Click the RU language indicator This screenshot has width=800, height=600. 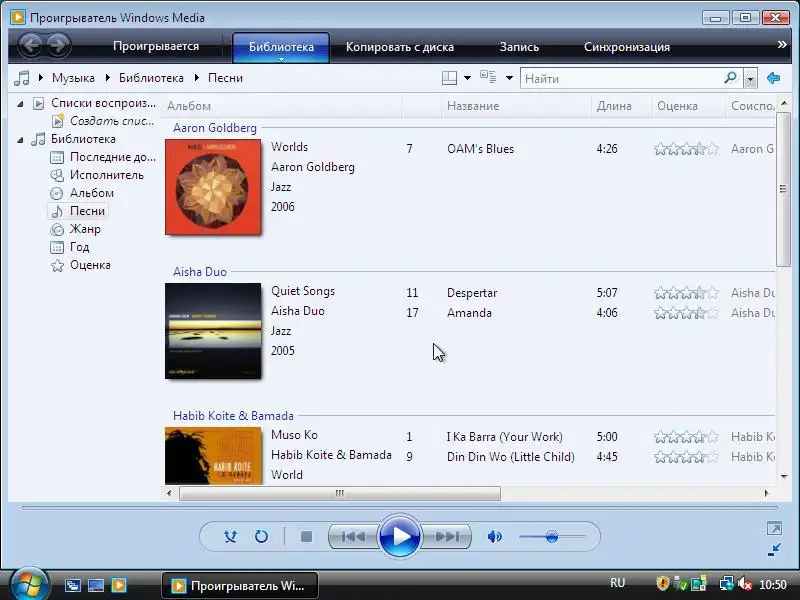click(x=617, y=583)
